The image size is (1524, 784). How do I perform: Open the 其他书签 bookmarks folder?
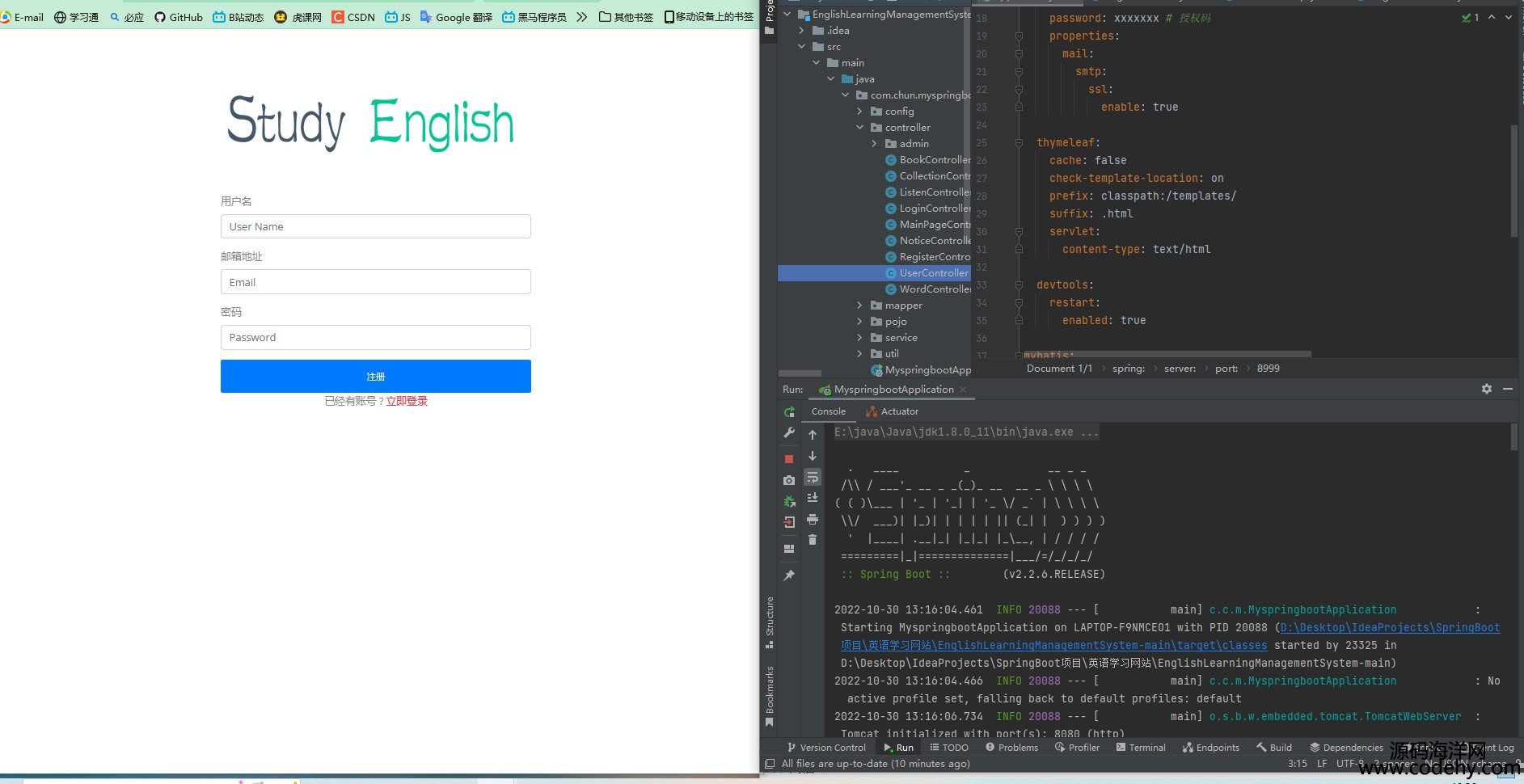(626, 17)
